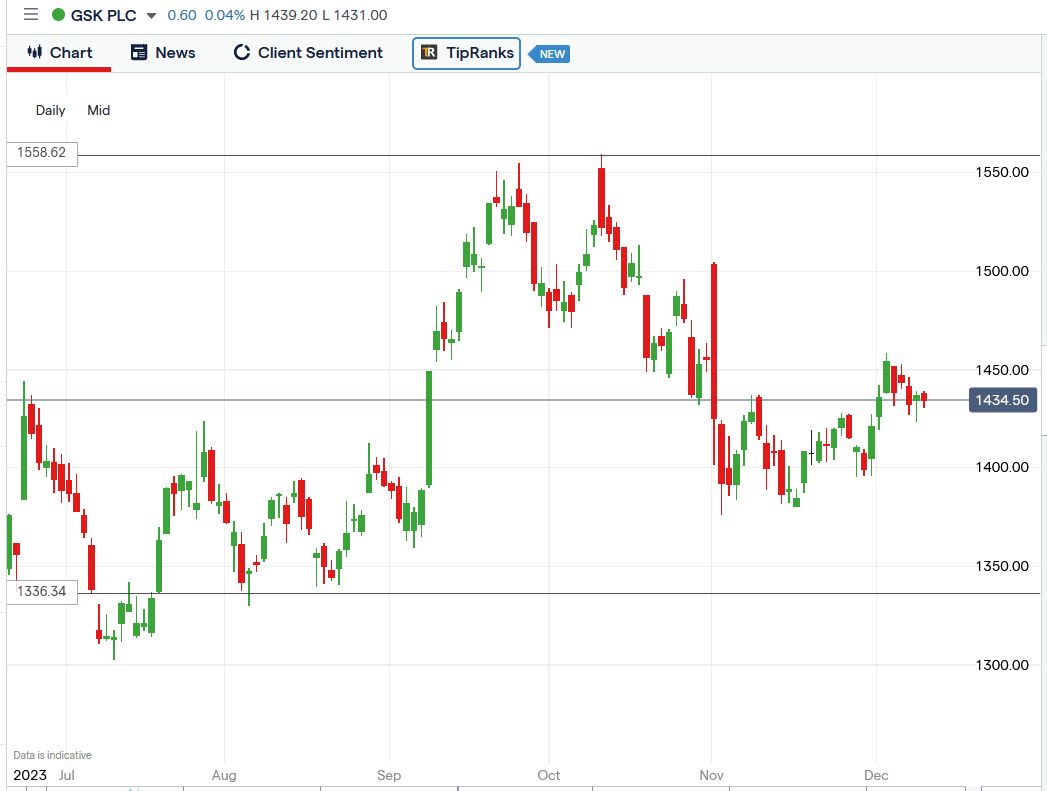Click the Dec label on the time axis

click(876, 775)
